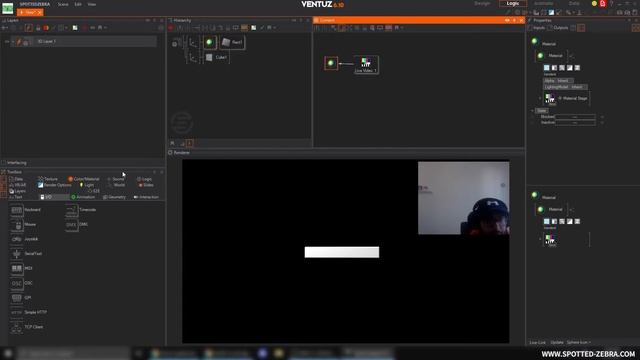Click the Windows Start button

tap(8, 353)
